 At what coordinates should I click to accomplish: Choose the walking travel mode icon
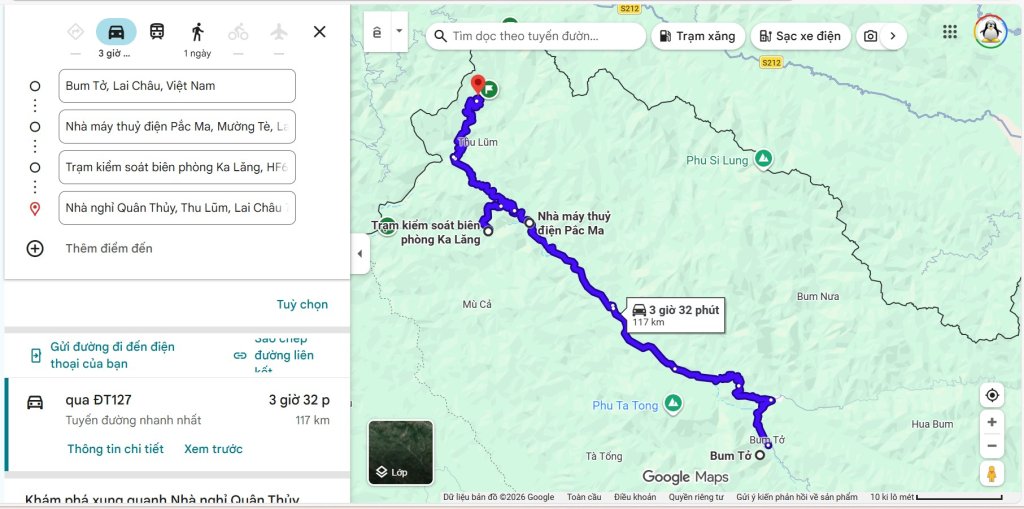[x=197, y=31]
